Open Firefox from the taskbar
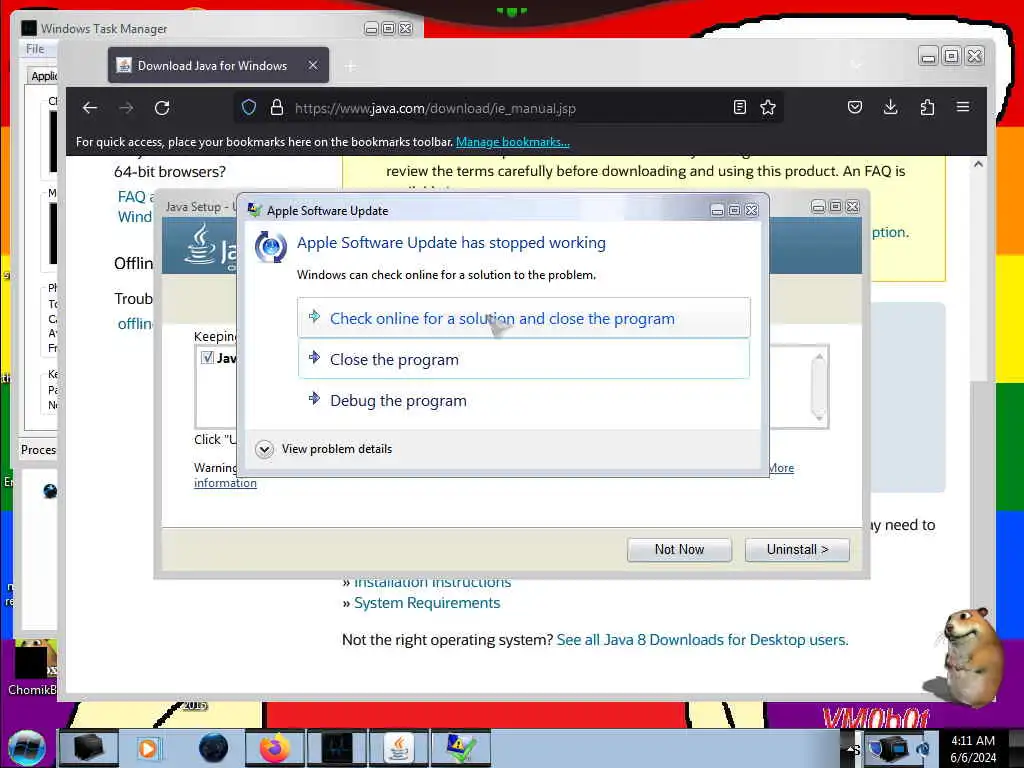This screenshot has width=1024, height=768. [x=274, y=748]
